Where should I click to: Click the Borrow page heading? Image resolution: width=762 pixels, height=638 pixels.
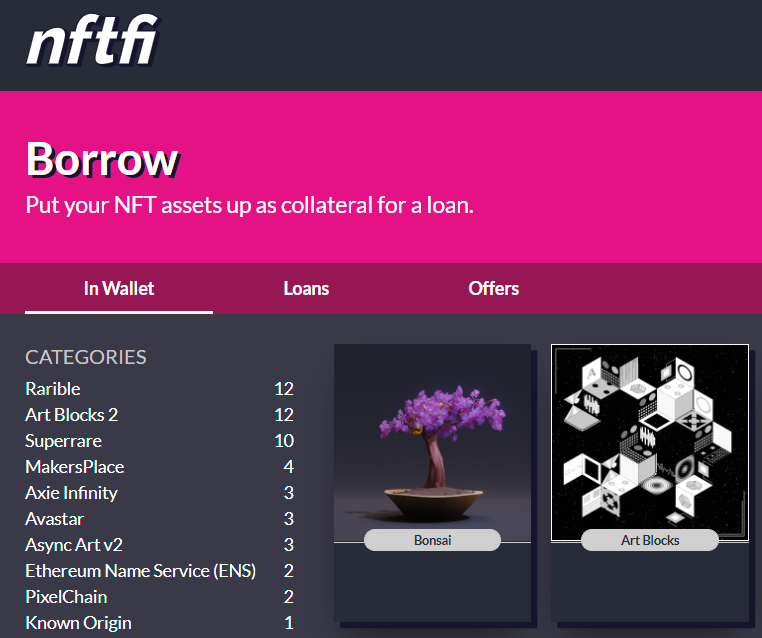coord(102,159)
